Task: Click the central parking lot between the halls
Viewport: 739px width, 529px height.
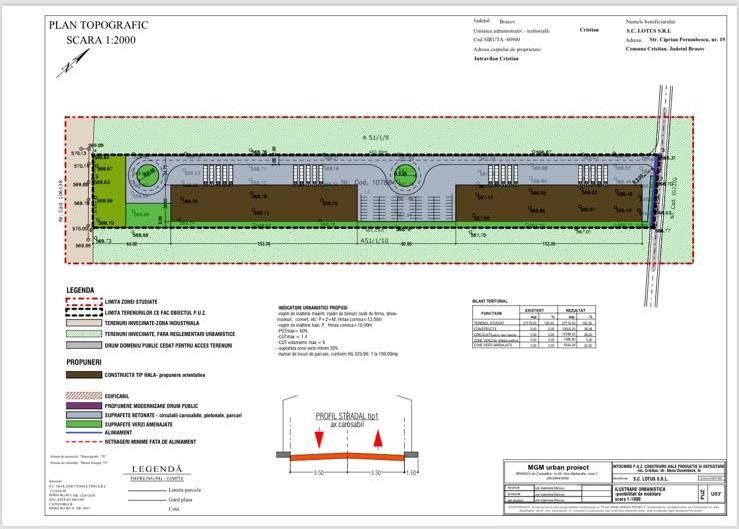Action: tap(406, 208)
